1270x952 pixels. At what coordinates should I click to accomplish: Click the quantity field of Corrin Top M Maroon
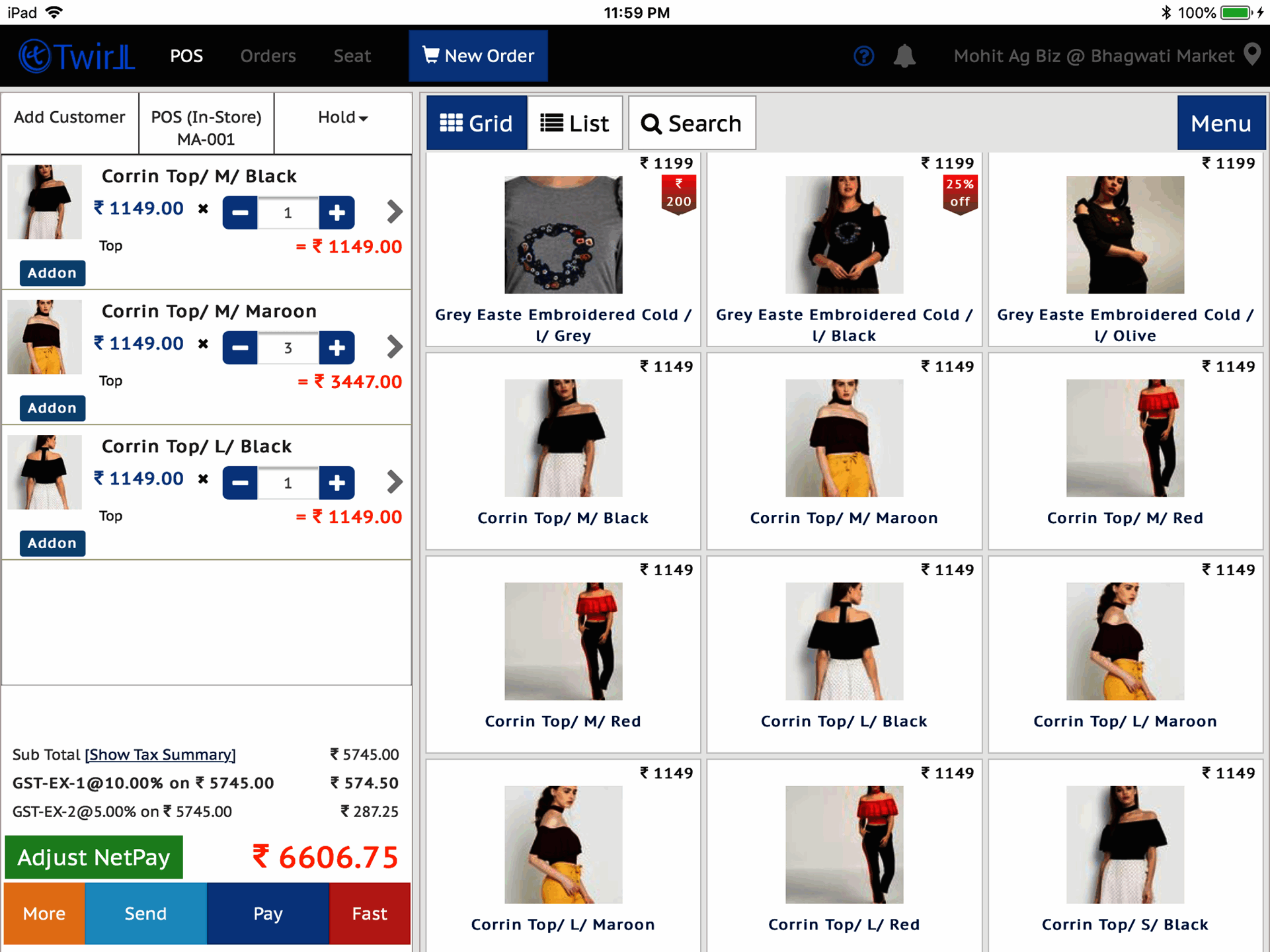288,348
